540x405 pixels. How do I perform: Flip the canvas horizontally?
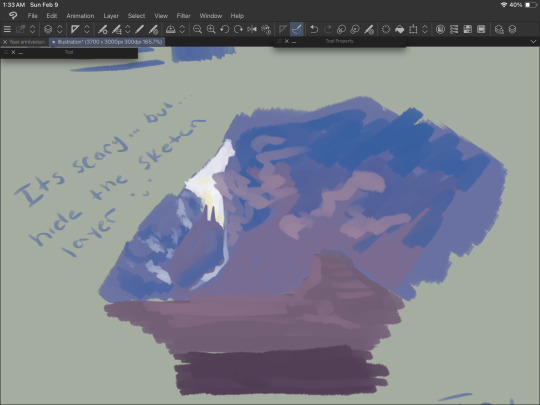252,29
